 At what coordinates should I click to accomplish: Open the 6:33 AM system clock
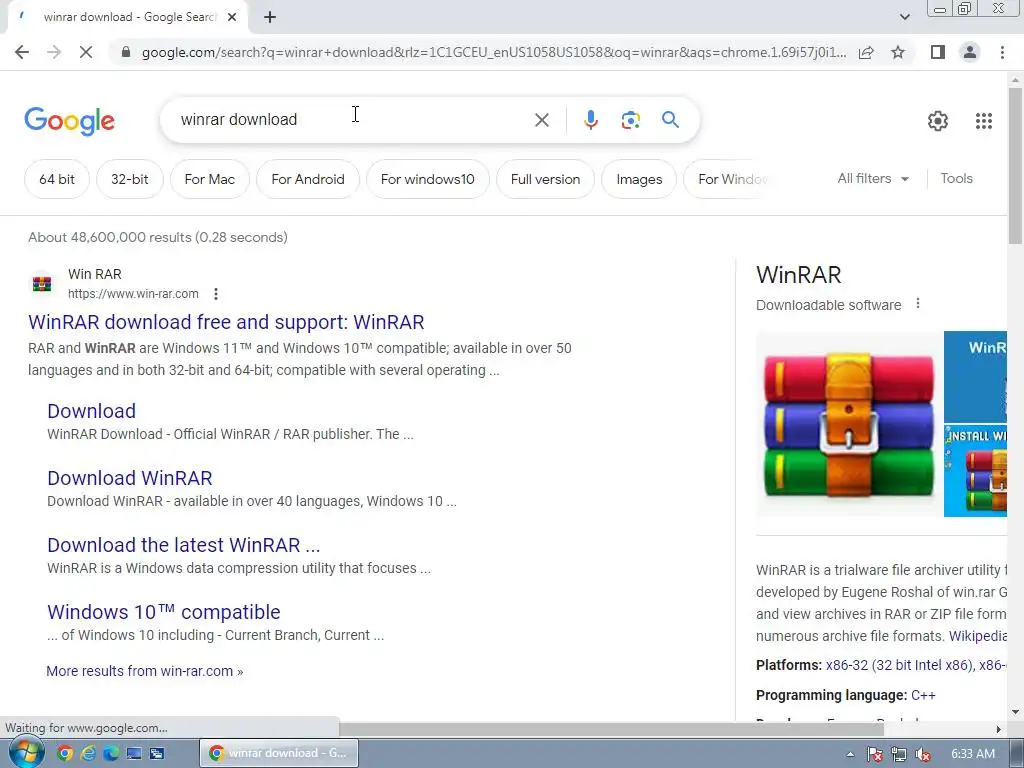tap(972, 754)
